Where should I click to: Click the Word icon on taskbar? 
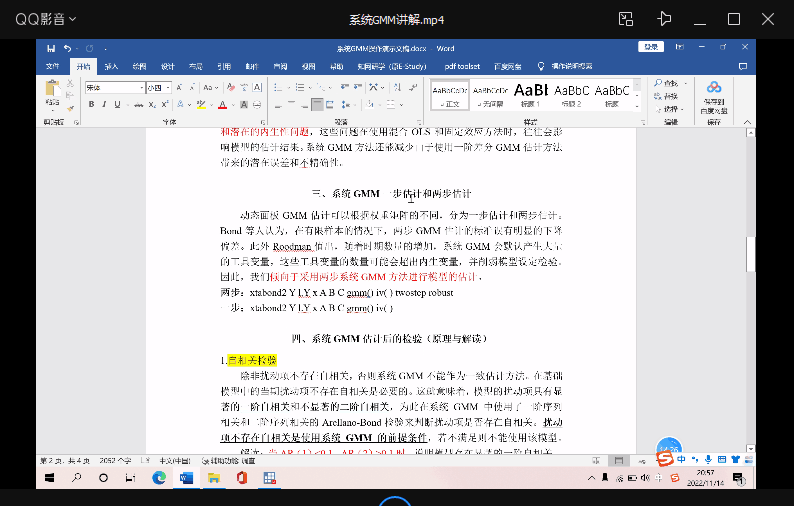(x=186, y=478)
